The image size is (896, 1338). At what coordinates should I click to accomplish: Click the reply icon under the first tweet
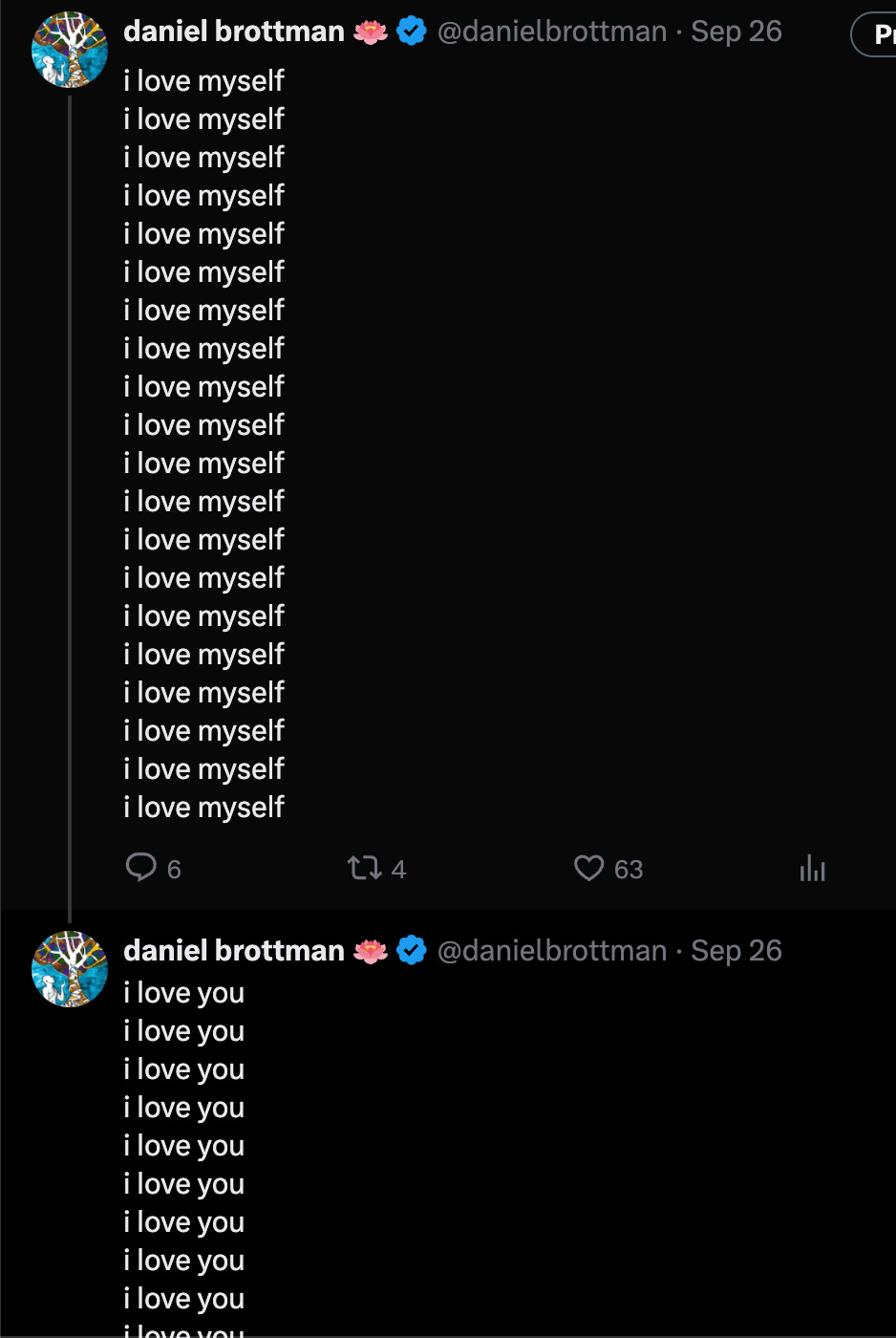141,868
